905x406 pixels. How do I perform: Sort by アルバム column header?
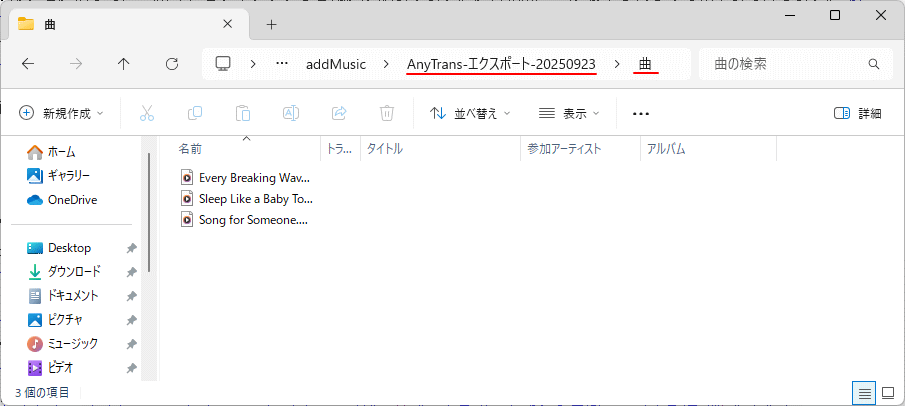click(709, 149)
